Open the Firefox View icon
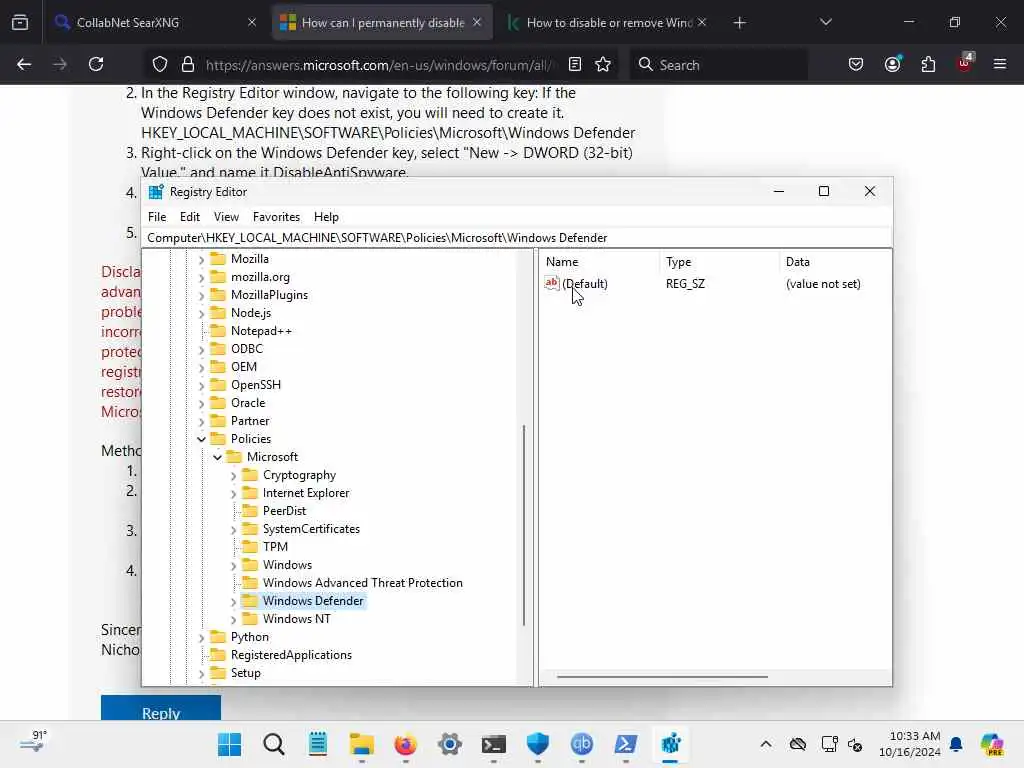 point(20,23)
